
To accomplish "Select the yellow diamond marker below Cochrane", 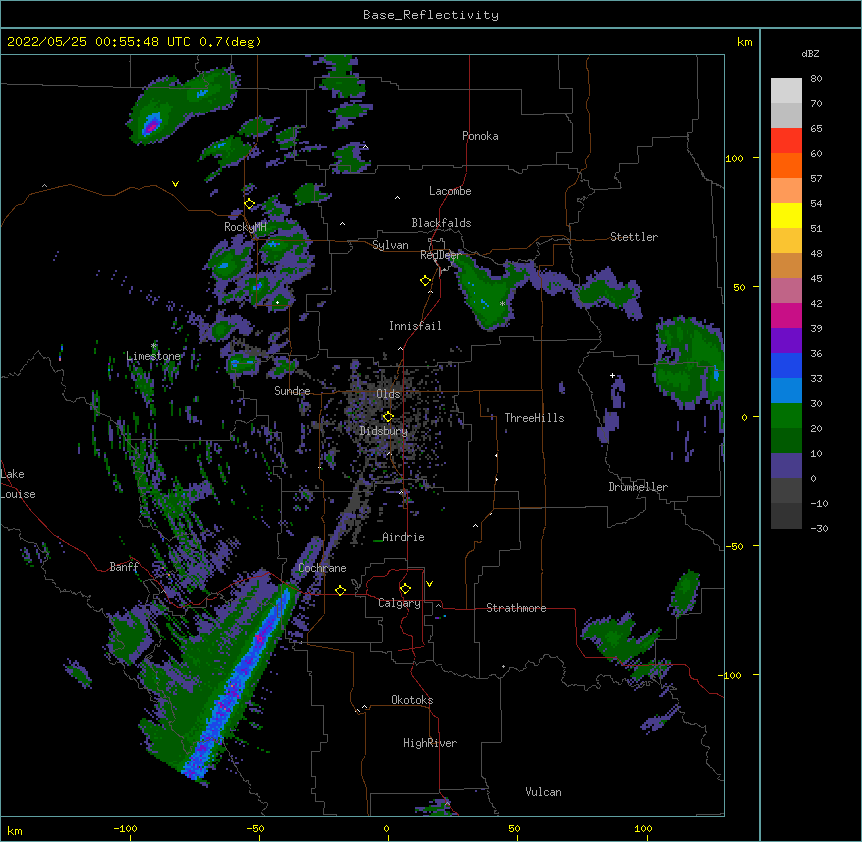I will (340, 590).
